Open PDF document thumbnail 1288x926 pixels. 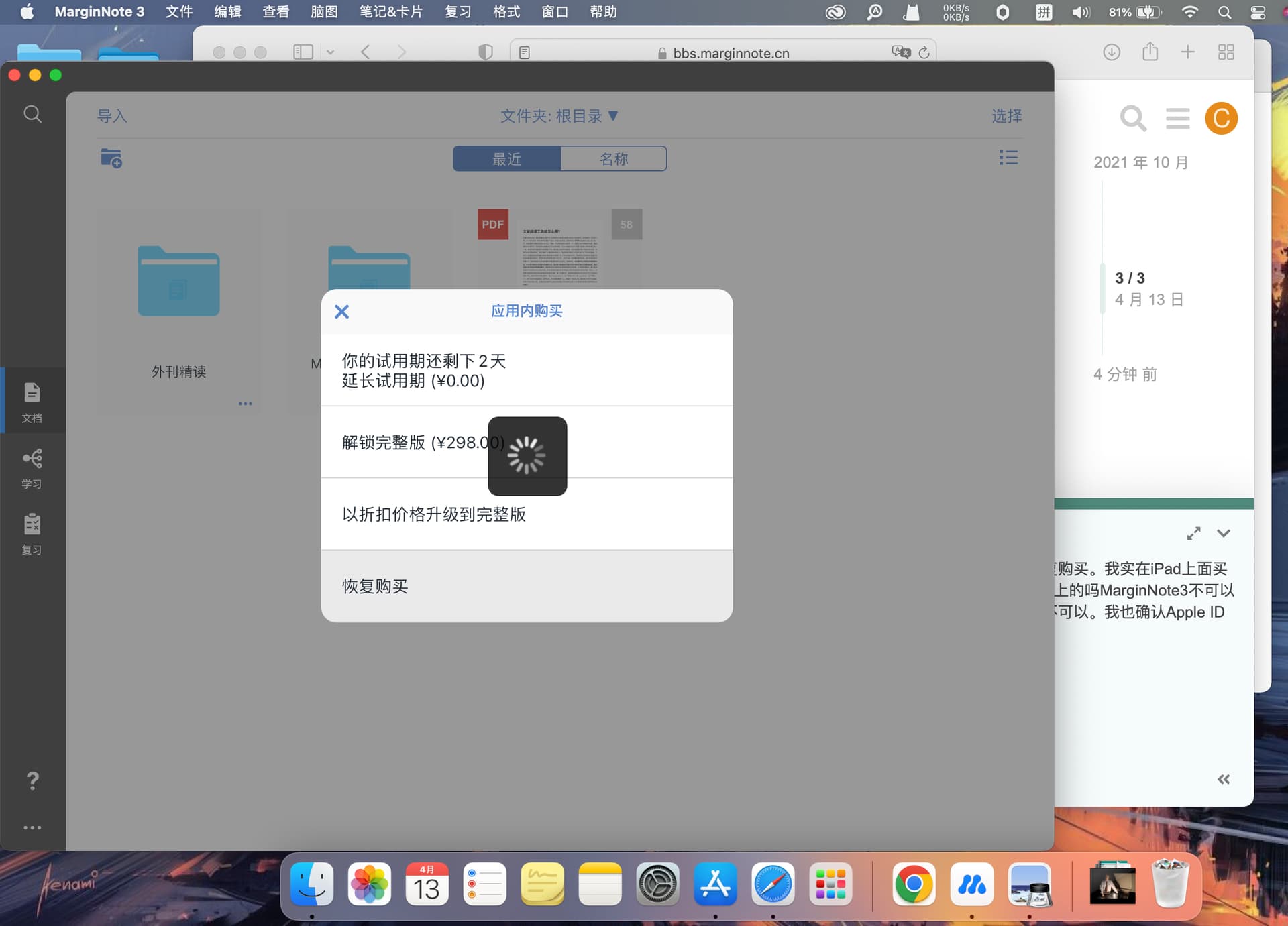click(x=559, y=249)
